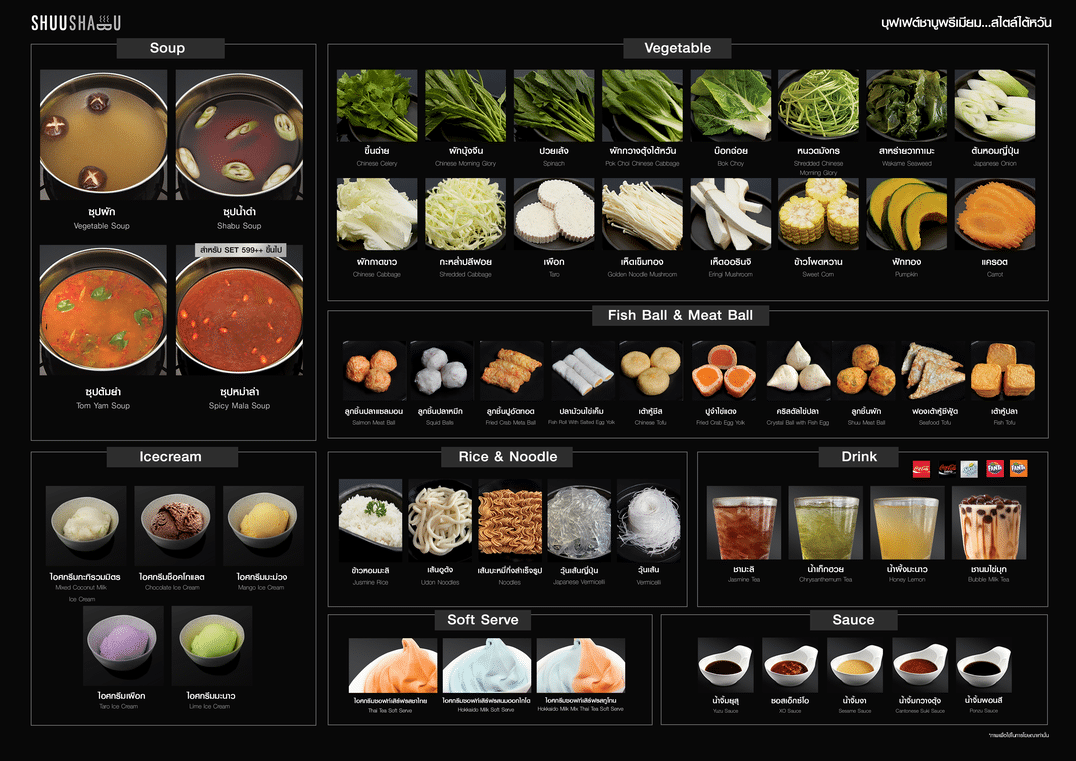Select the Pumpkin vegetable photo

point(906,214)
